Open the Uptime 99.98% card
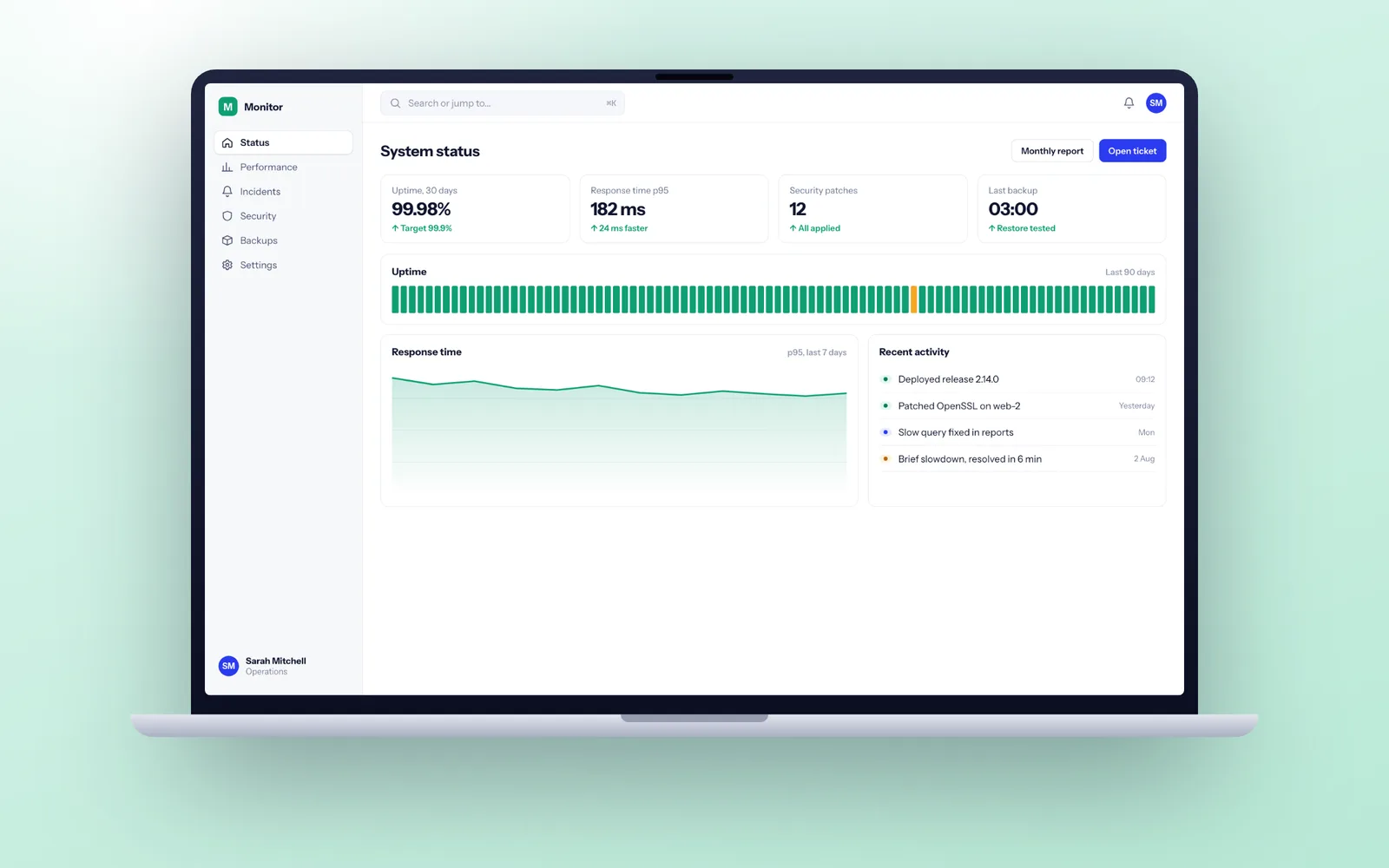Screen dimensions: 1389x868 [475, 209]
